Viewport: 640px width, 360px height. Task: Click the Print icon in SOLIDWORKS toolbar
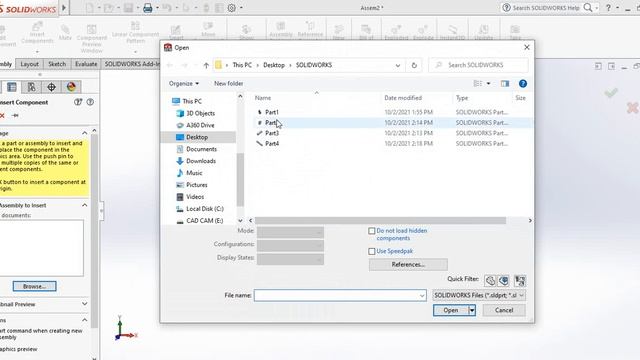(x=148, y=8)
